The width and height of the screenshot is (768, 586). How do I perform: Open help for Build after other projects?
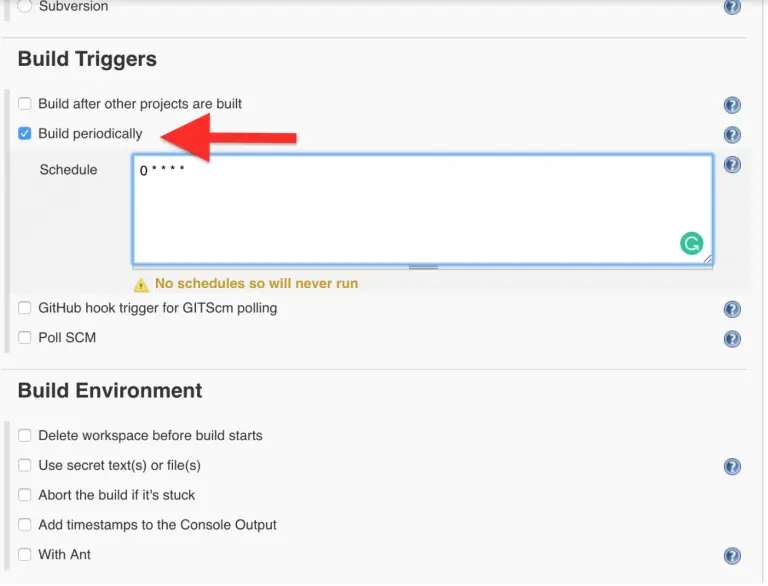point(732,105)
